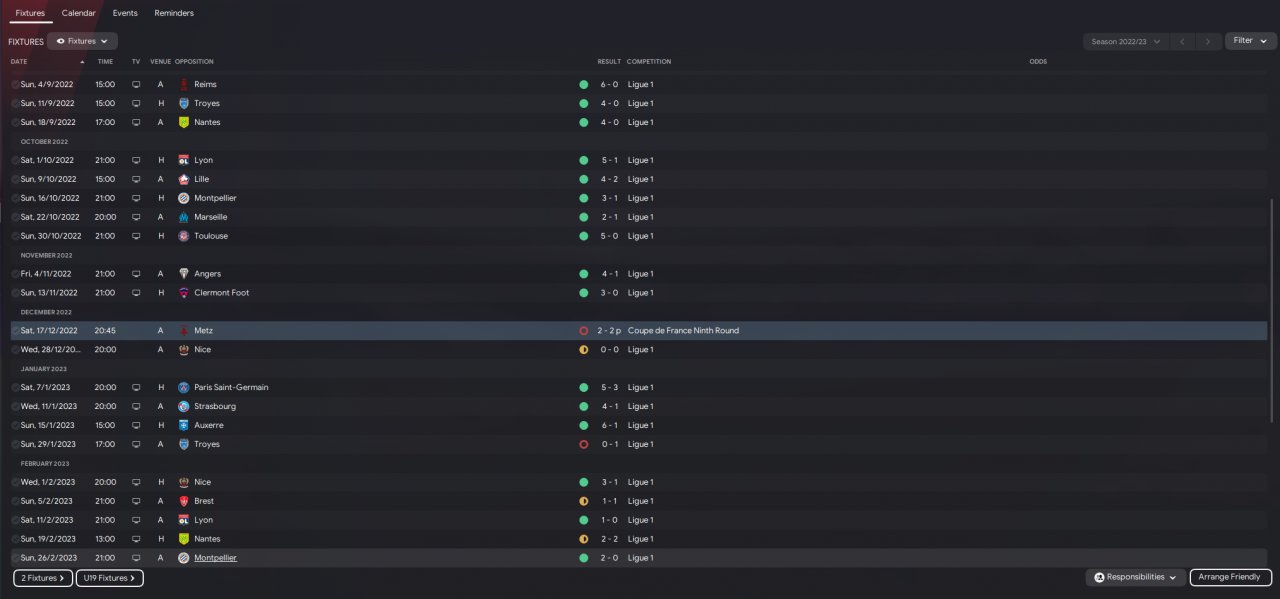Click the green win indicator on the Toulouse row
The image size is (1280, 599).
[x=583, y=236]
